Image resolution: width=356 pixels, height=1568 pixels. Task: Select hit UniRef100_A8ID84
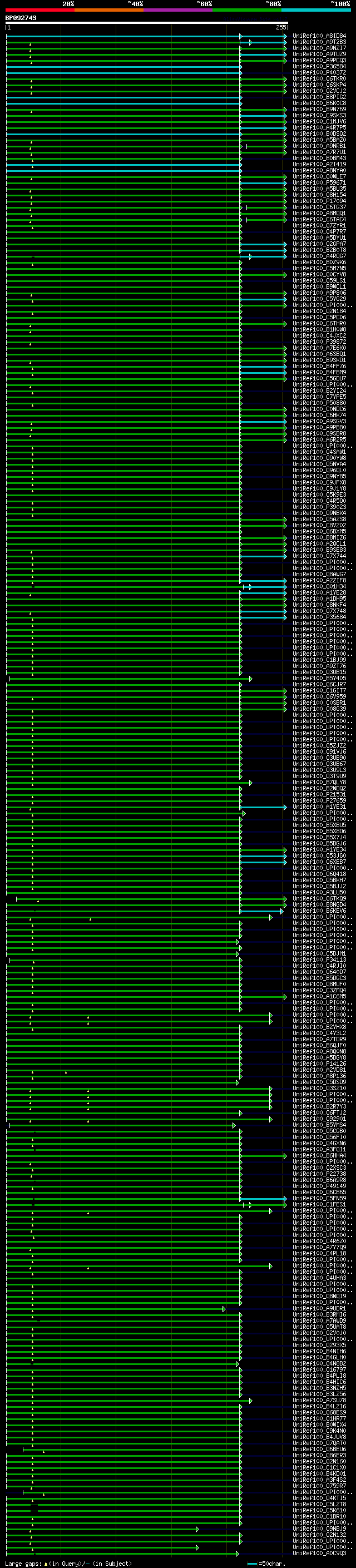coord(319,36)
